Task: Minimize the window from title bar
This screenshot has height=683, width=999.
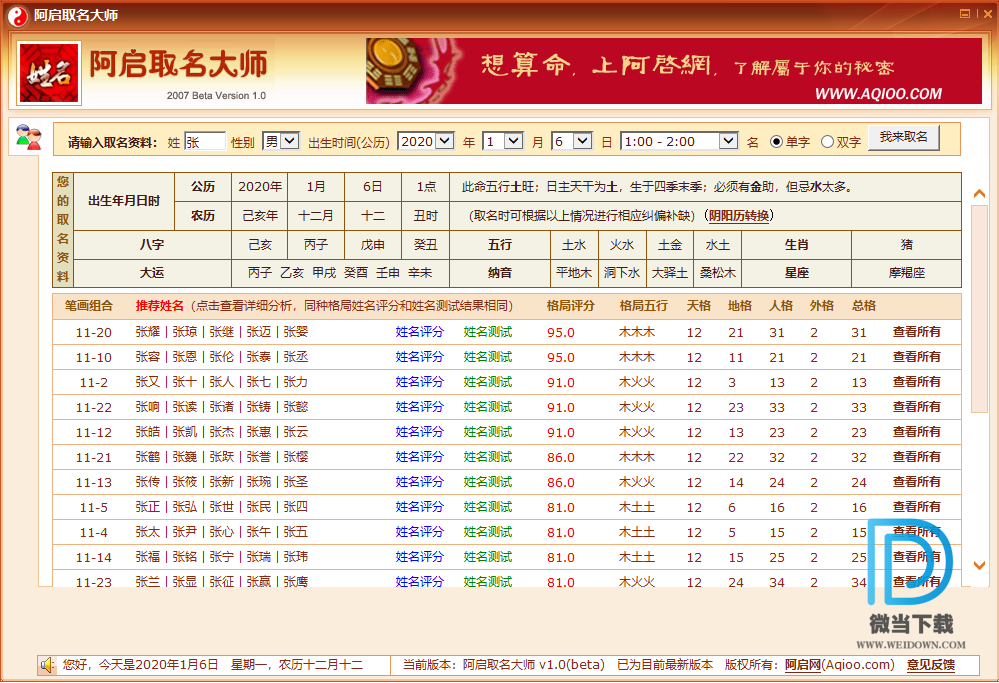Action: [x=965, y=13]
